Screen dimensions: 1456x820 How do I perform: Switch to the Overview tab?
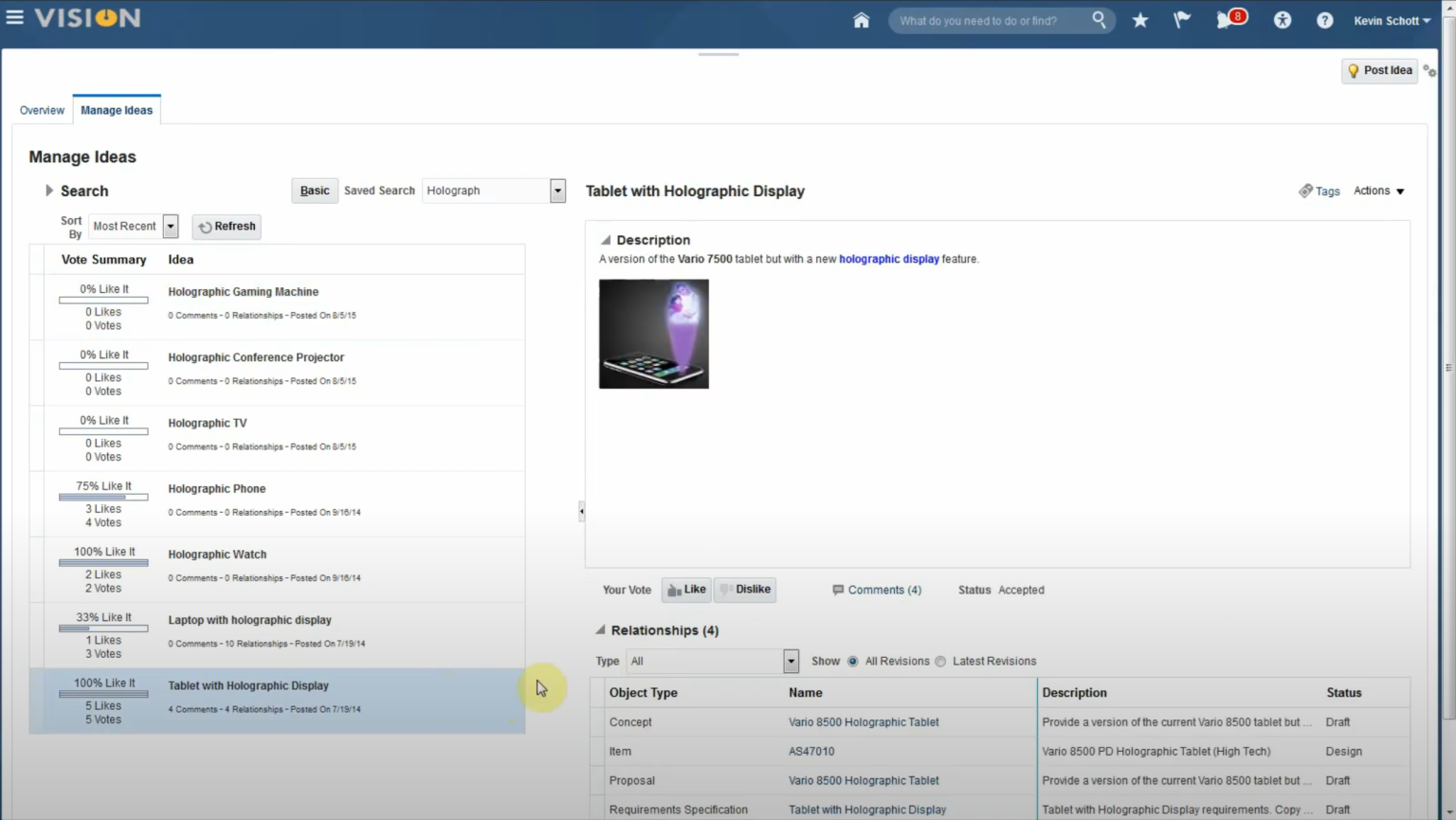pyautogui.click(x=42, y=109)
